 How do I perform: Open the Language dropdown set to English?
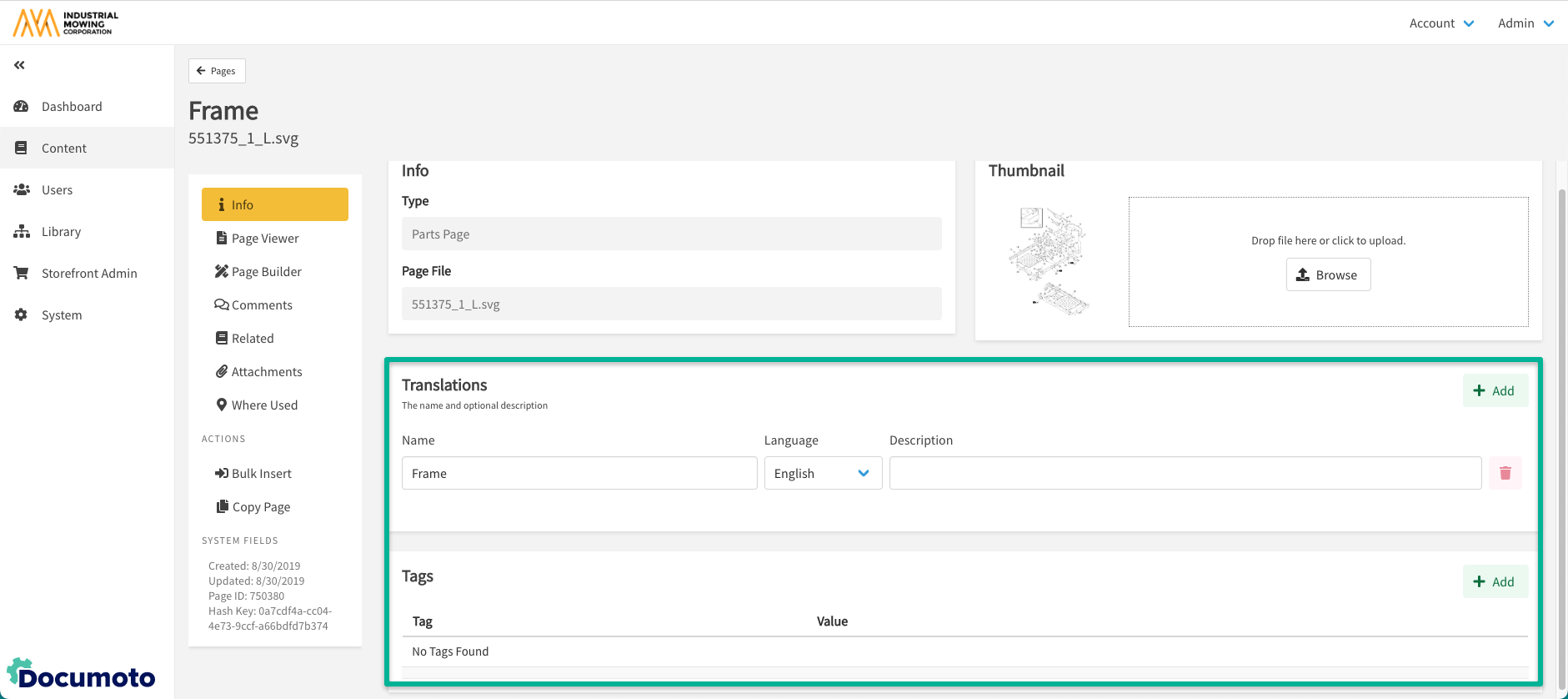click(x=822, y=473)
